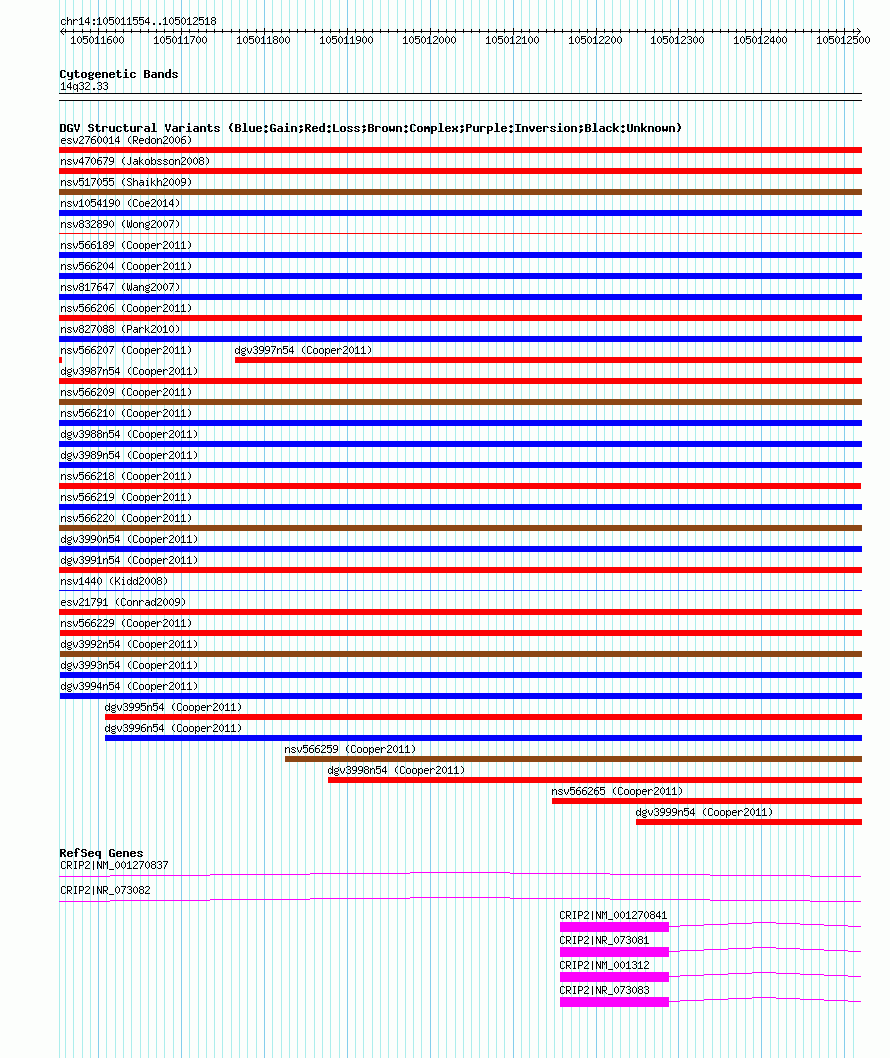This screenshot has width=890, height=1058.
Task: Open the nsv566259 (Cooper2011) label
Action: coord(350,749)
